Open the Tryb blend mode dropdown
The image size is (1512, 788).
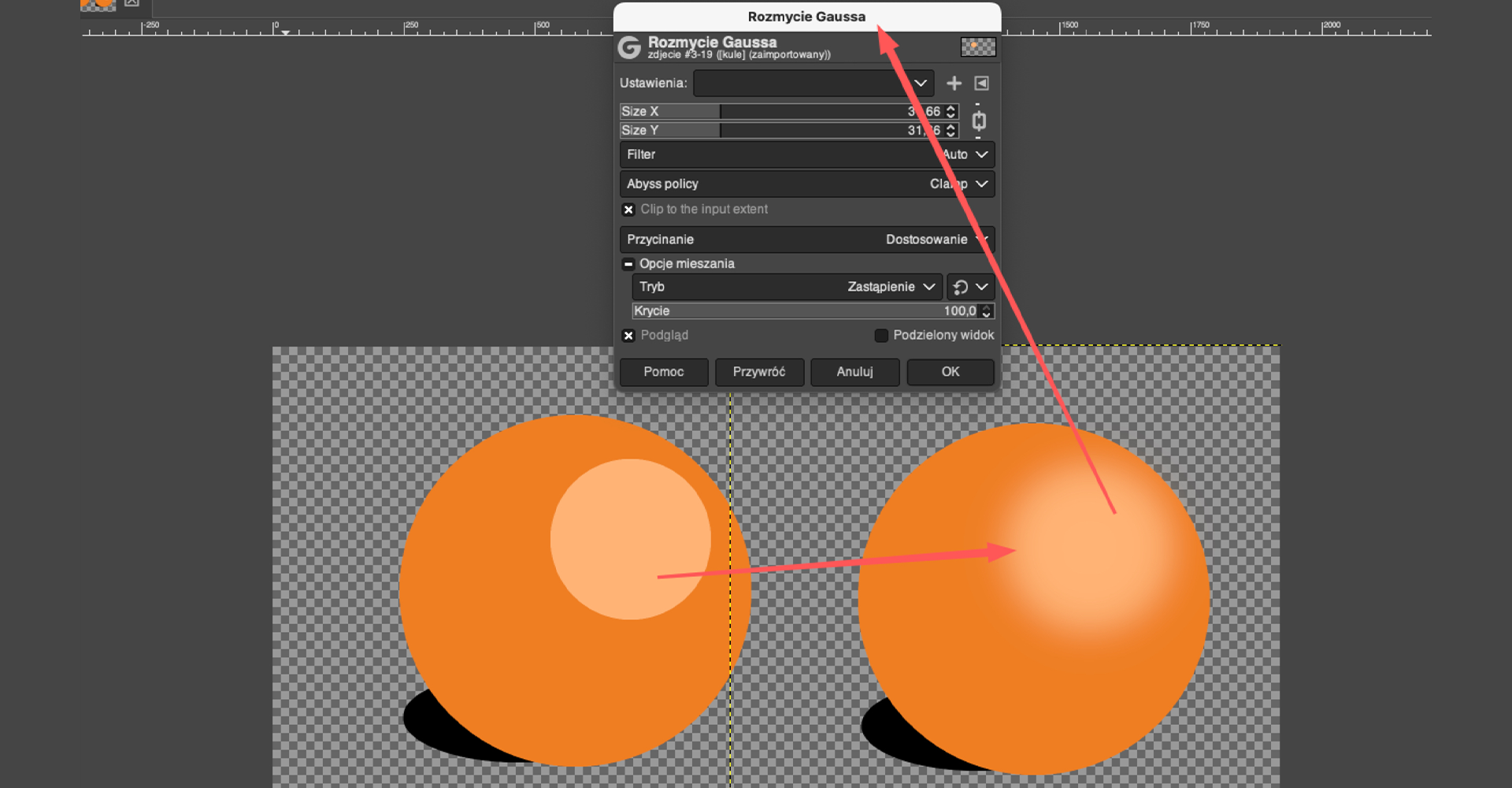coord(787,287)
